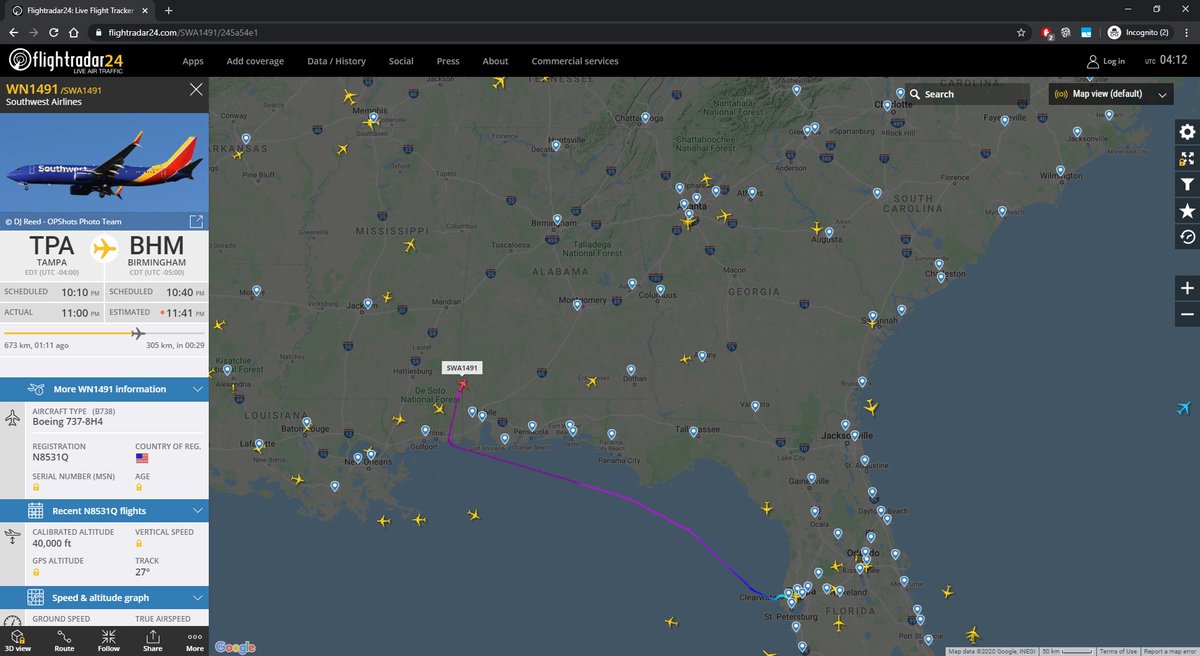The width and height of the screenshot is (1200, 656).
Task: Click the Southwest aircraft photo
Action: point(104,172)
